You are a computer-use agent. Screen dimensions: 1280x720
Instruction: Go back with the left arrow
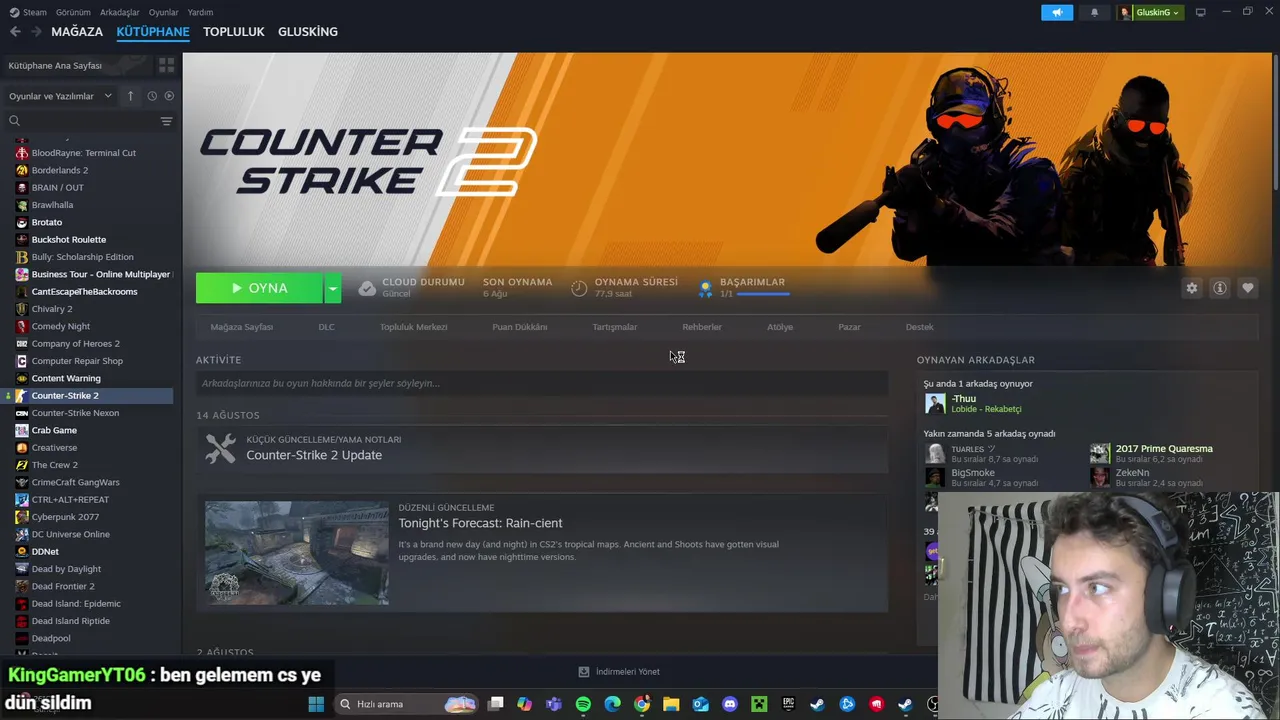(15, 32)
